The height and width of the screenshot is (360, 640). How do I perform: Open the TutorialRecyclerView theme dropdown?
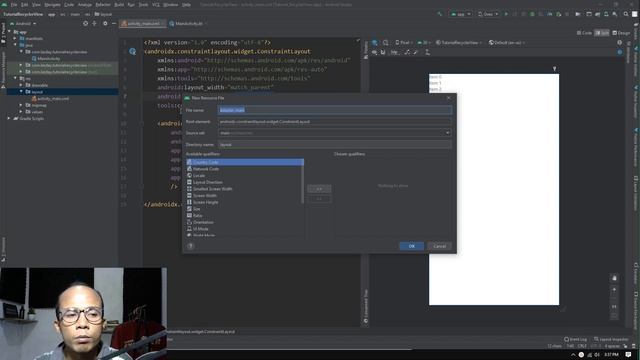pos(459,42)
